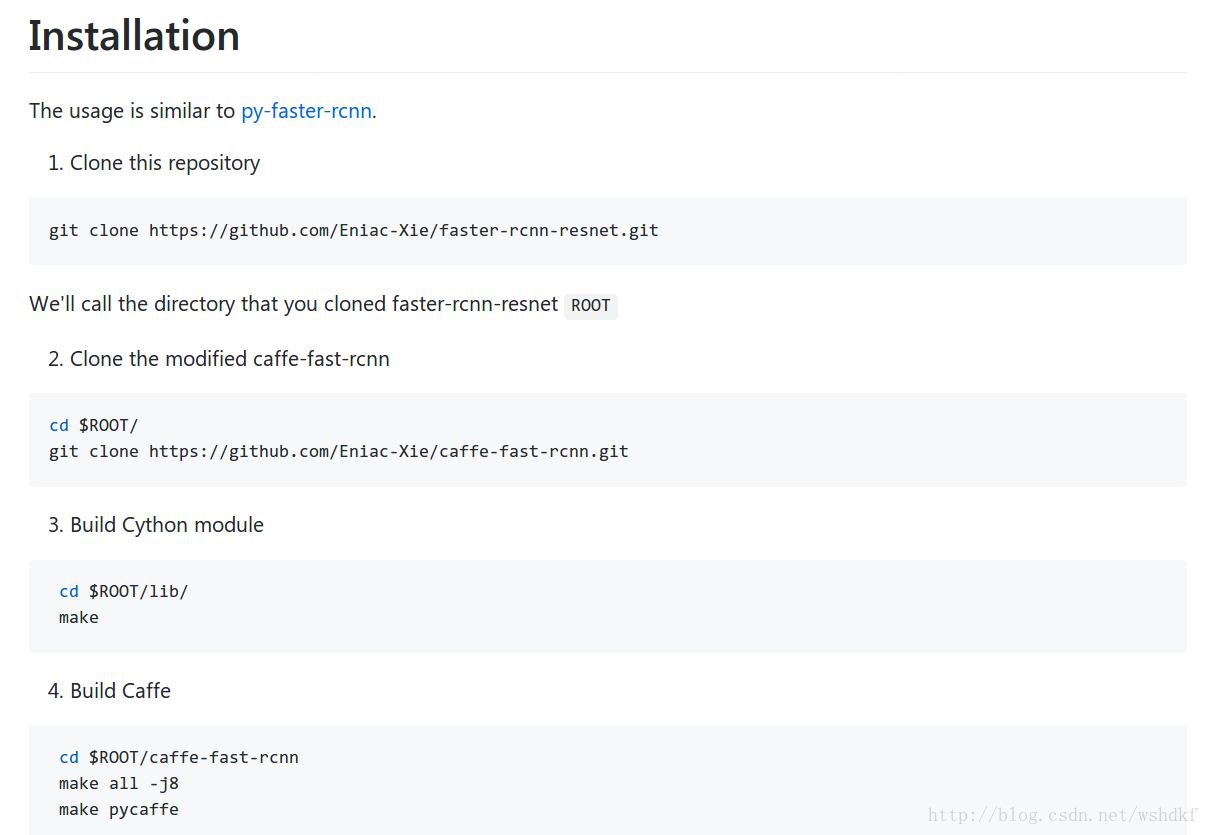This screenshot has width=1209, height=835.
Task: Click 'The usage is similar to' text
Action: click(132, 111)
